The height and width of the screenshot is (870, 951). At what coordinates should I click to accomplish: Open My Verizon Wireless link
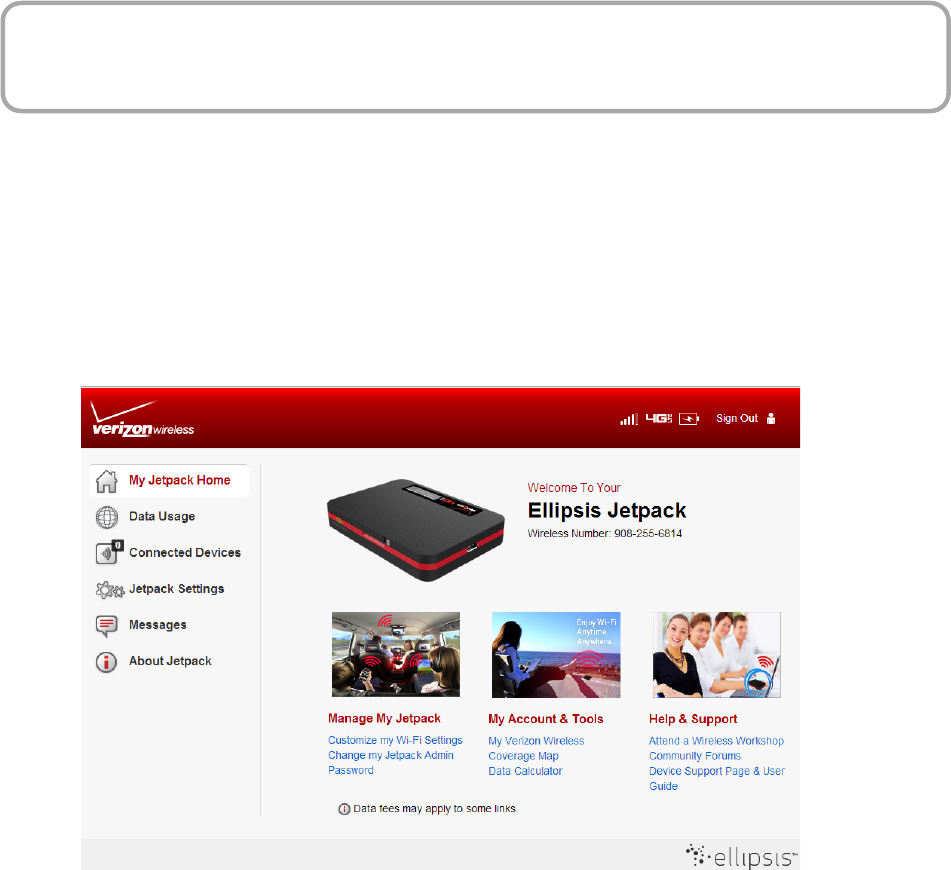point(536,741)
